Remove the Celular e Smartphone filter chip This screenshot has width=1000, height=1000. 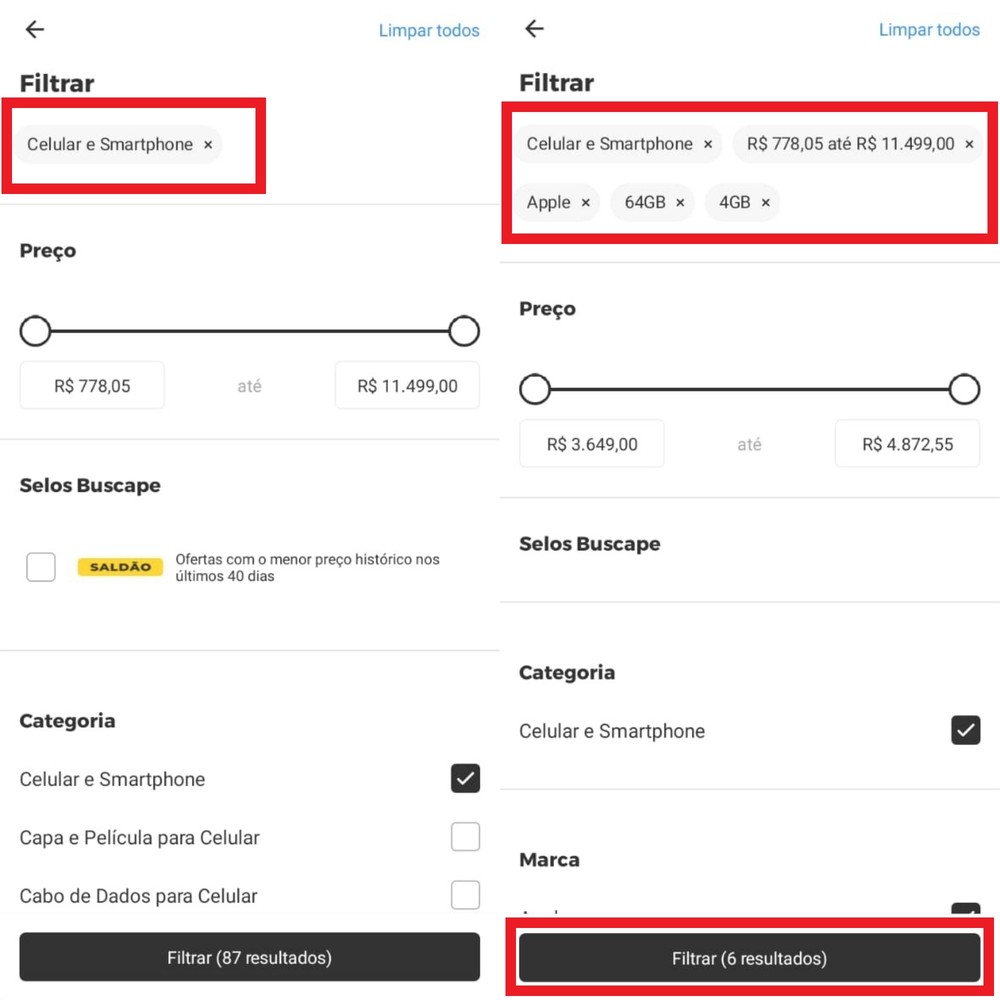pos(208,144)
